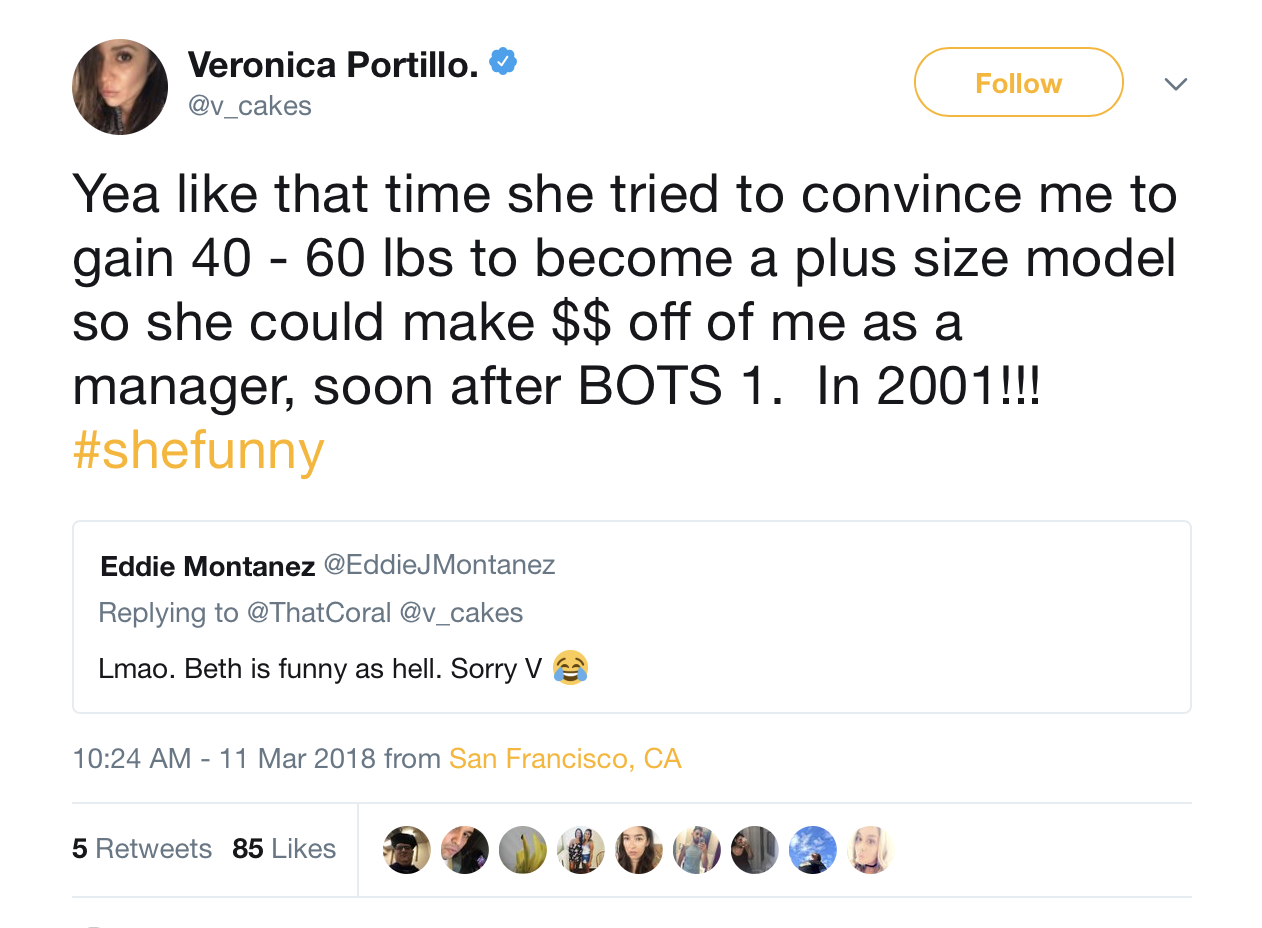The width and height of the screenshot is (1262, 928).
Task: Click the fifth liker avatar, brunette woman
Action: coord(639,850)
